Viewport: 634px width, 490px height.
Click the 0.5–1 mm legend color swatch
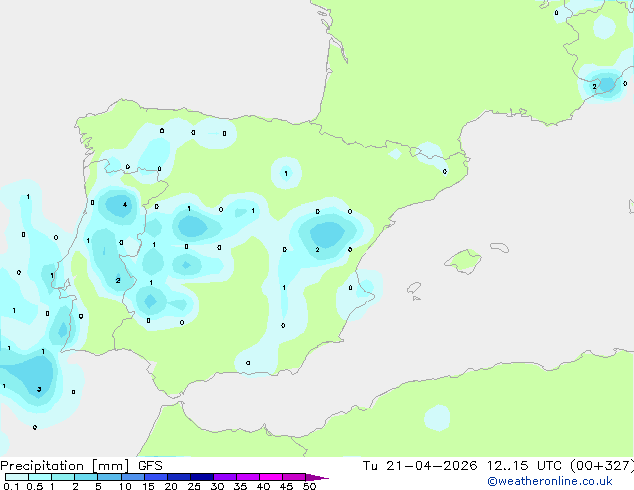[40, 477]
